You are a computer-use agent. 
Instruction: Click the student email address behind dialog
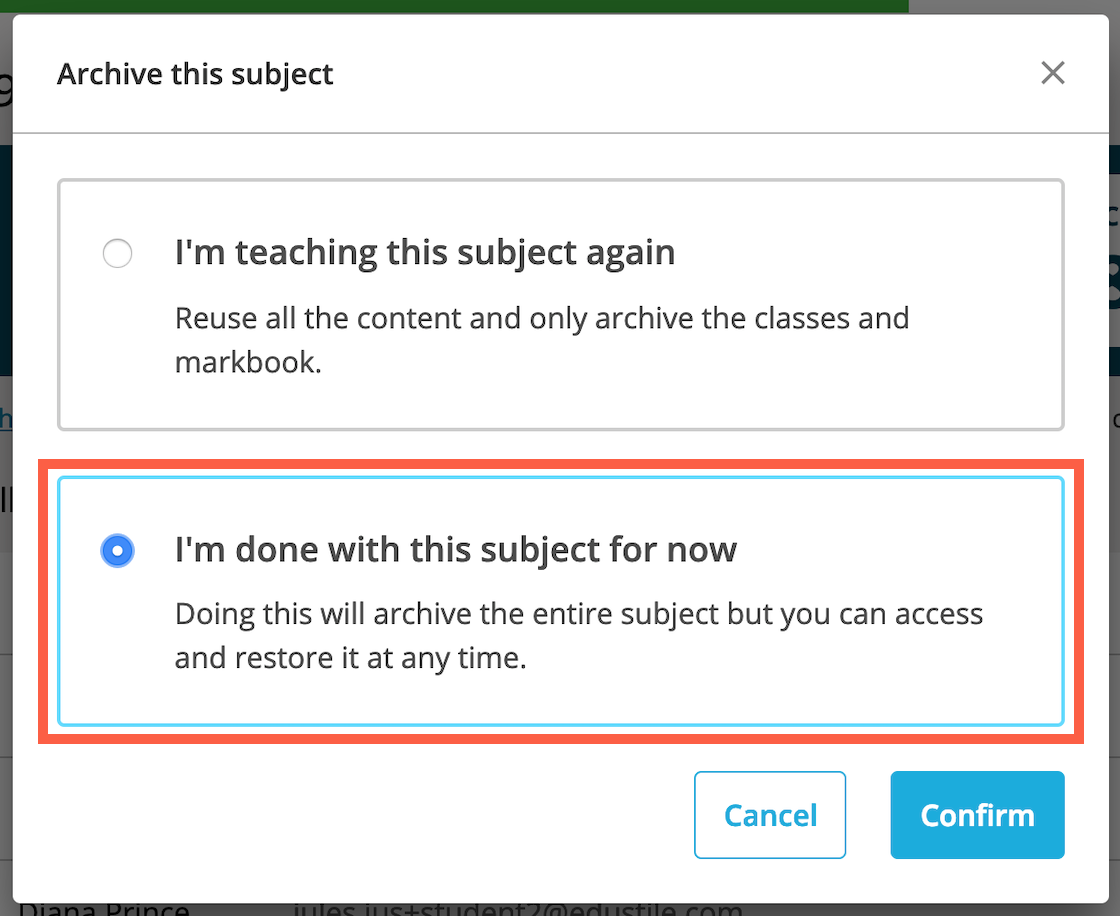[518, 910]
